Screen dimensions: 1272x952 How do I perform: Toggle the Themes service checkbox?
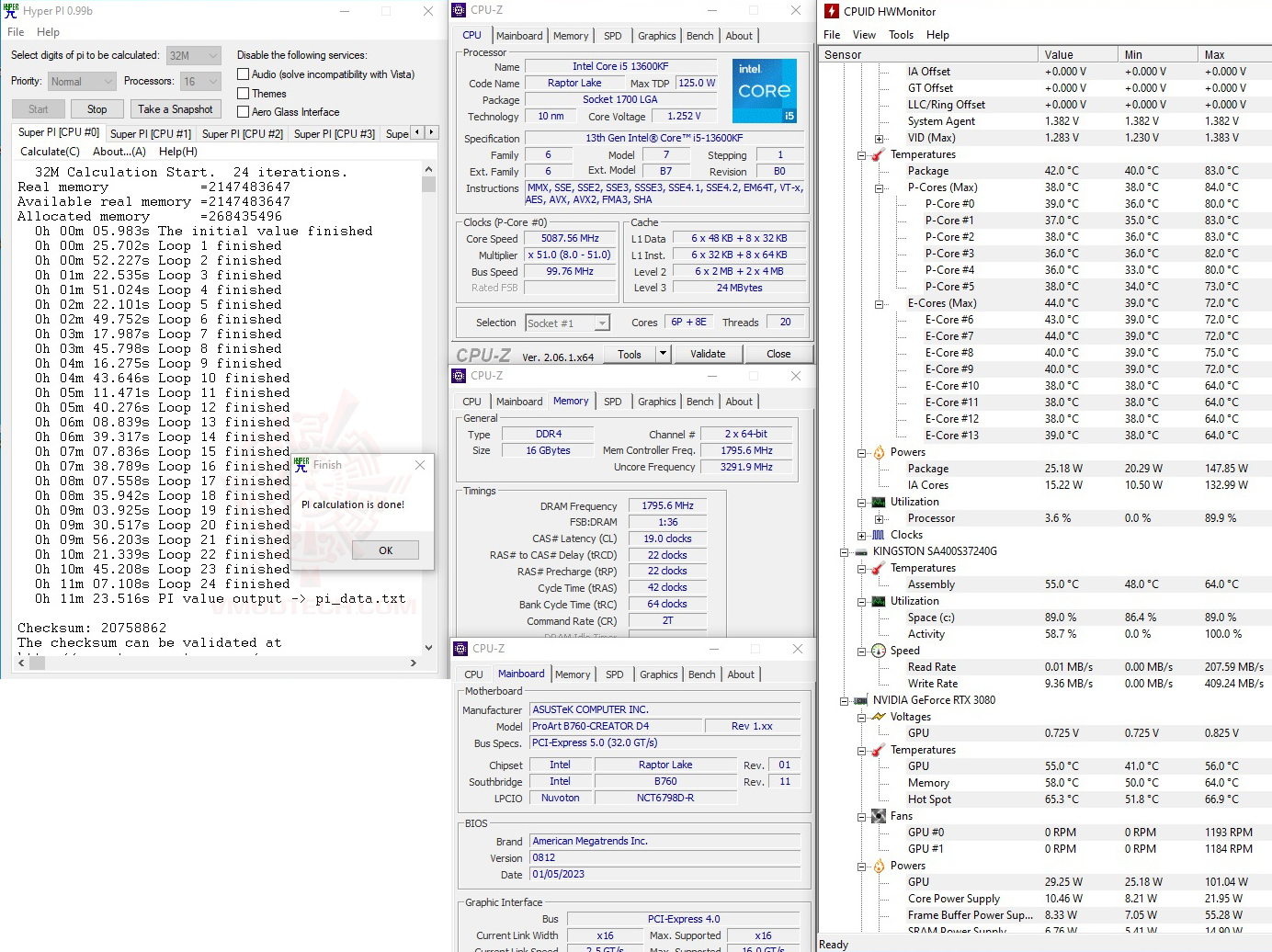click(x=244, y=94)
